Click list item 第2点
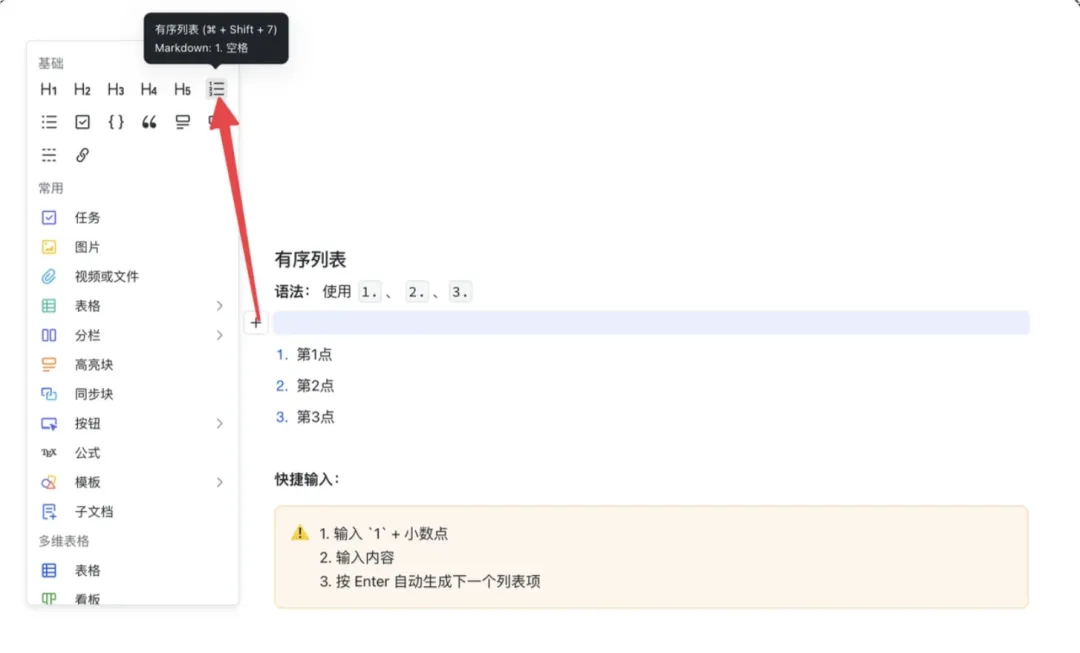The height and width of the screenshot is (653, 1080). click(315, 386)
